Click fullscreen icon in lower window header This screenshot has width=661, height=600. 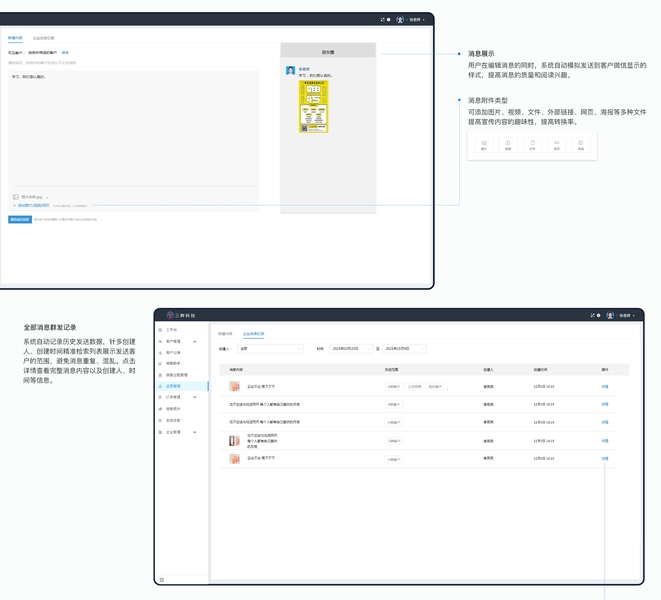pyautogui.click(x=592, y=315)
